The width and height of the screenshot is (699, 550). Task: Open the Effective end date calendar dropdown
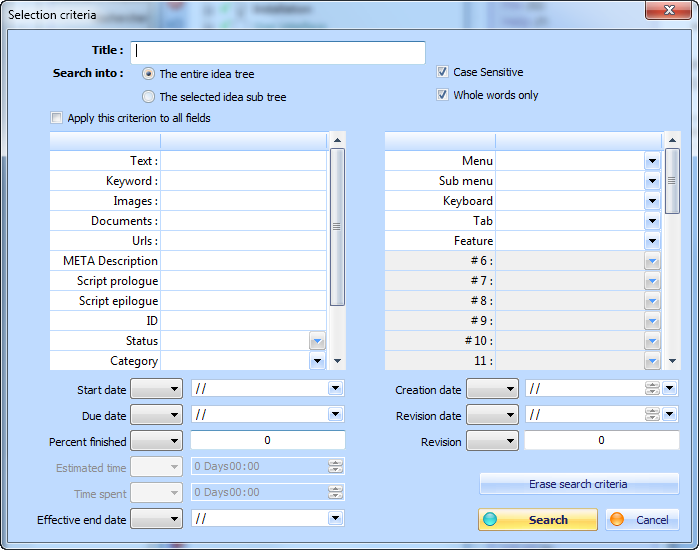tap(336, 518)
